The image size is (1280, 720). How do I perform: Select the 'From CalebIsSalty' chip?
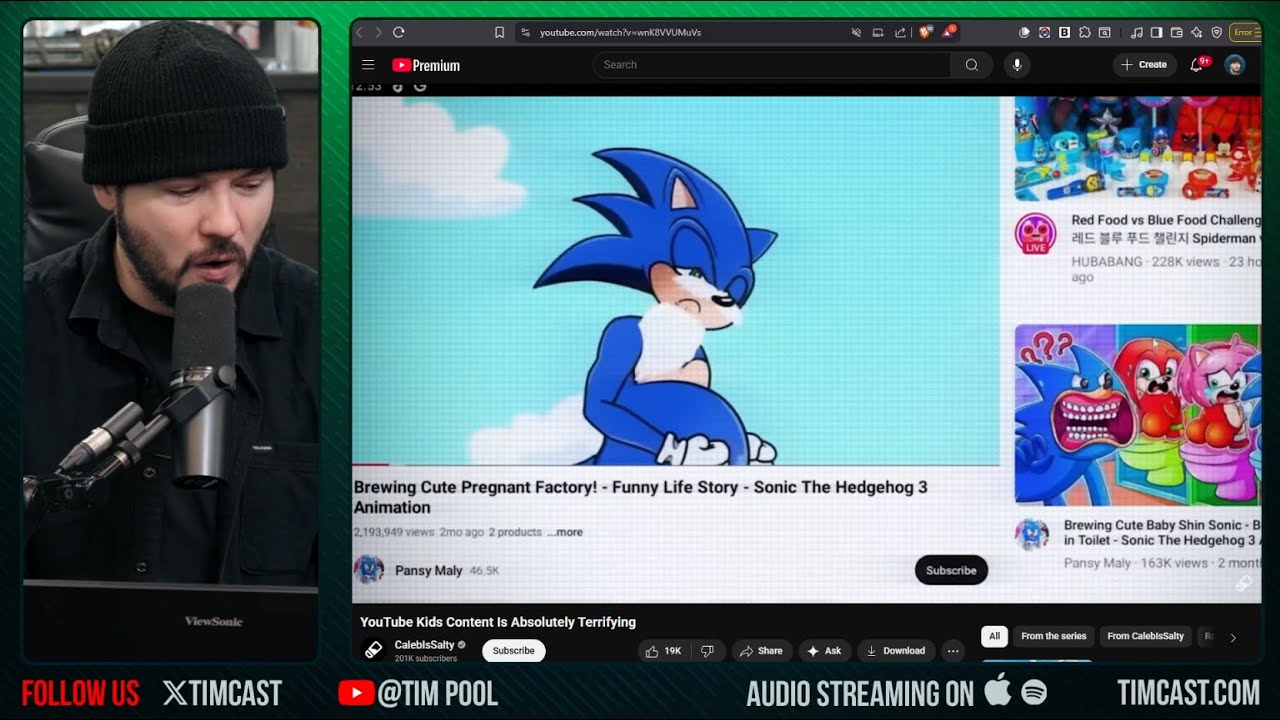(1146, 636)
